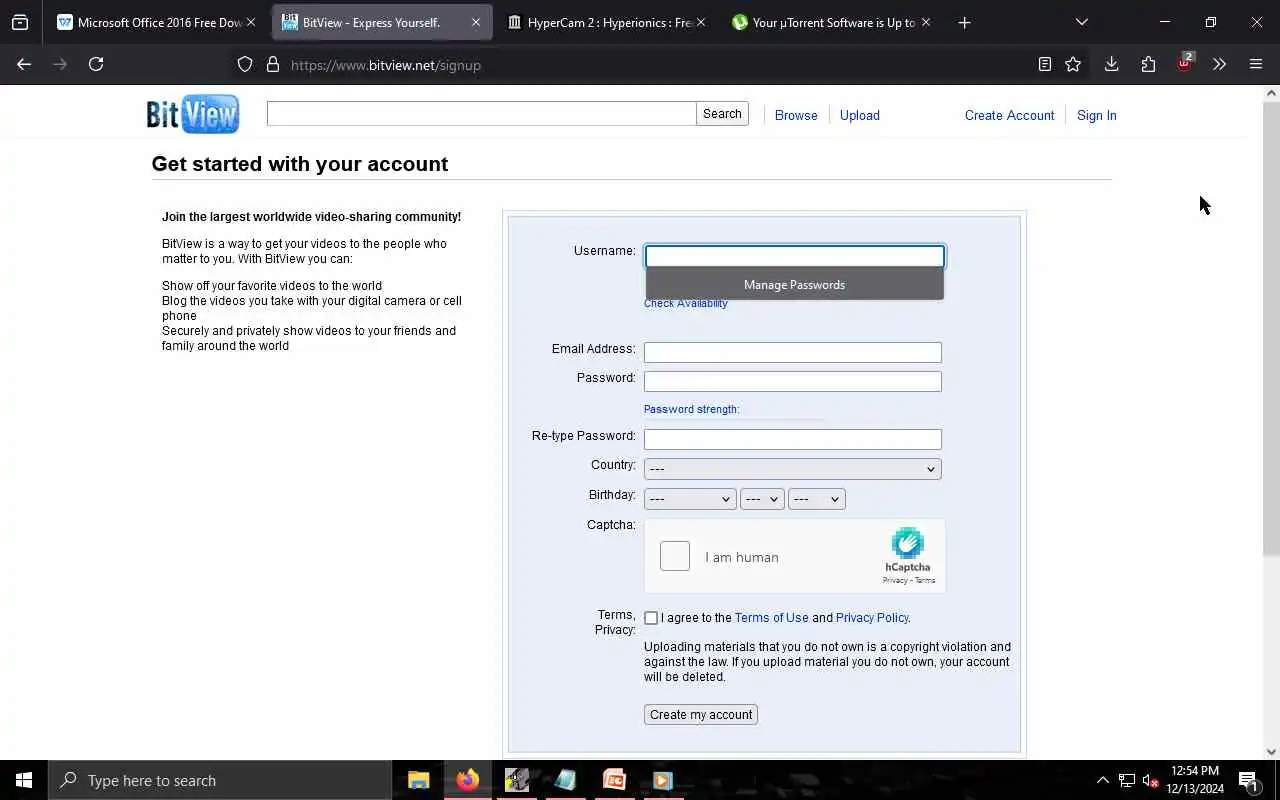Image resolution: width=1280 pixels, height=800 pixels.
Task: Open the Firefox application menu
Action: (x=1256, y=64)
